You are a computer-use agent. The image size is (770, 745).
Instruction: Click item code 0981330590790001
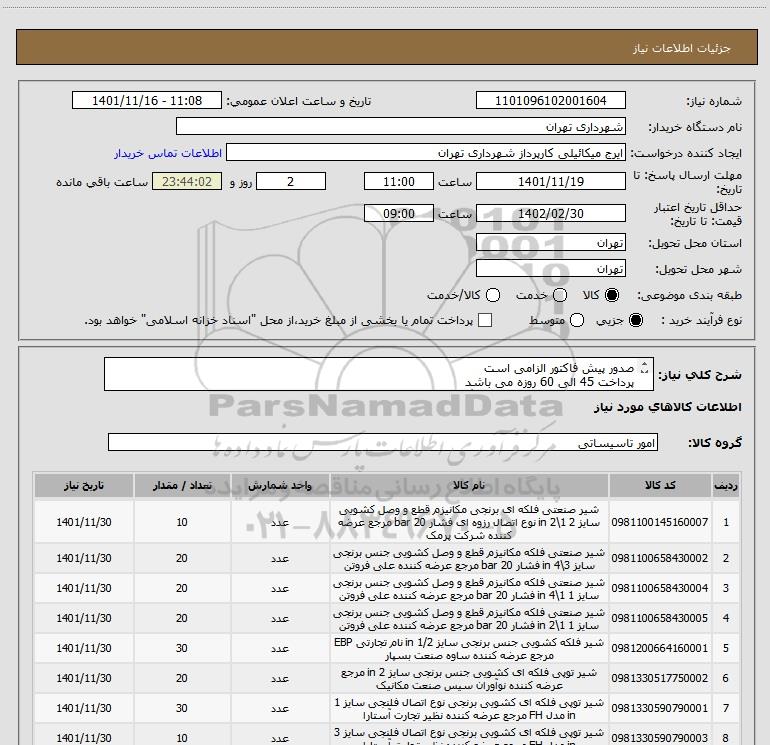[660, 708]
